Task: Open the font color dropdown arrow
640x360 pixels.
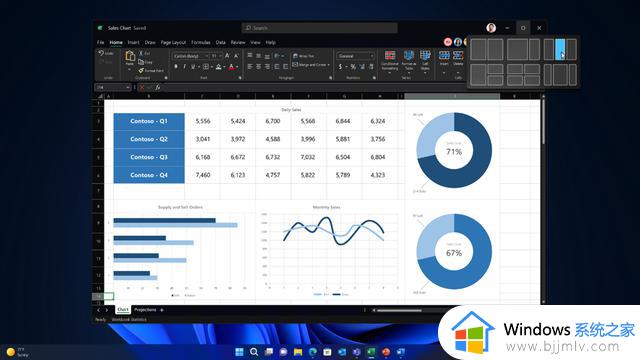Action: pyautogui.click(x=237, y=67)
